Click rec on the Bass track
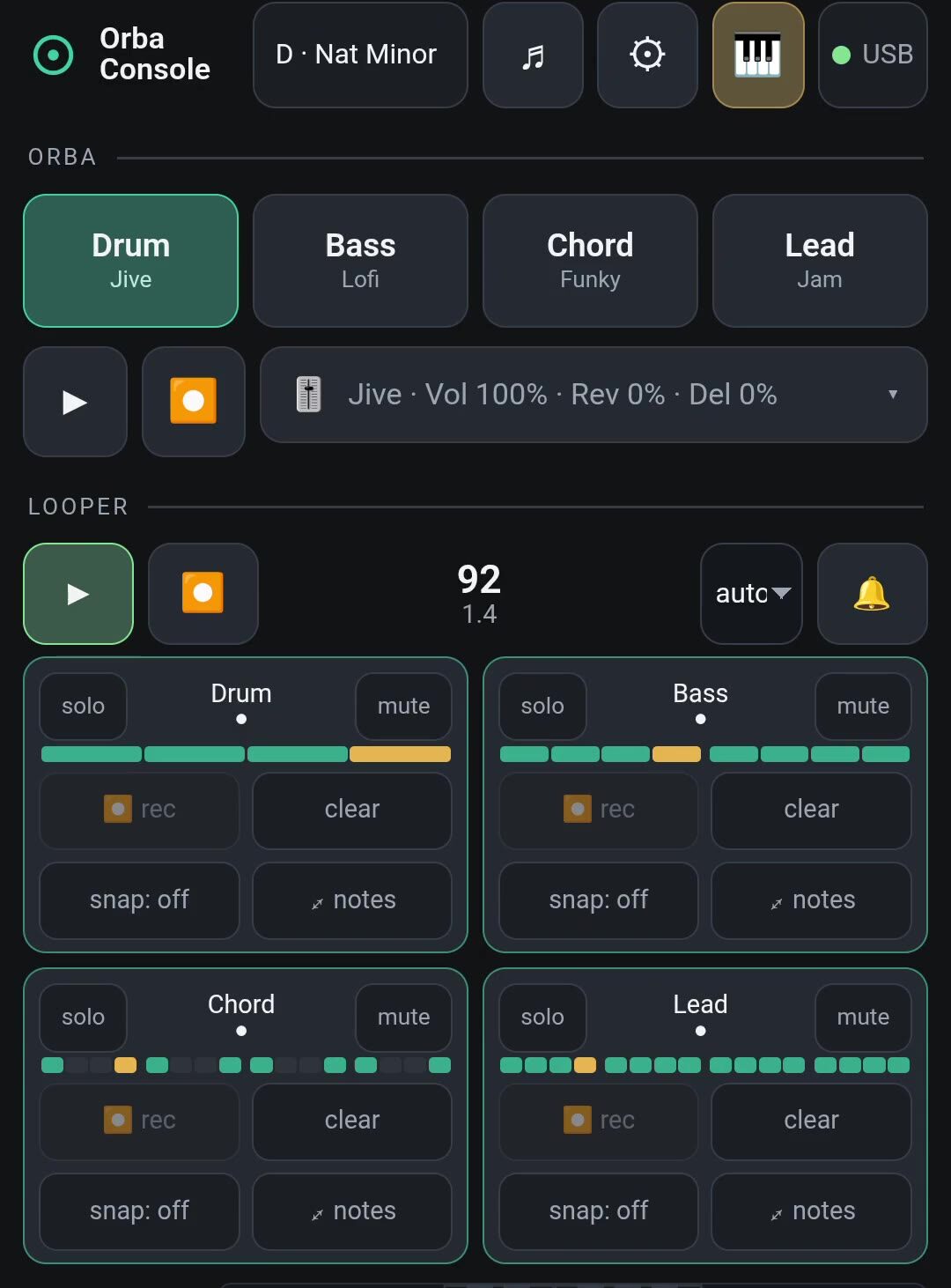The width and height of the screenshot is (951, 1288). (x=599, y=810)
